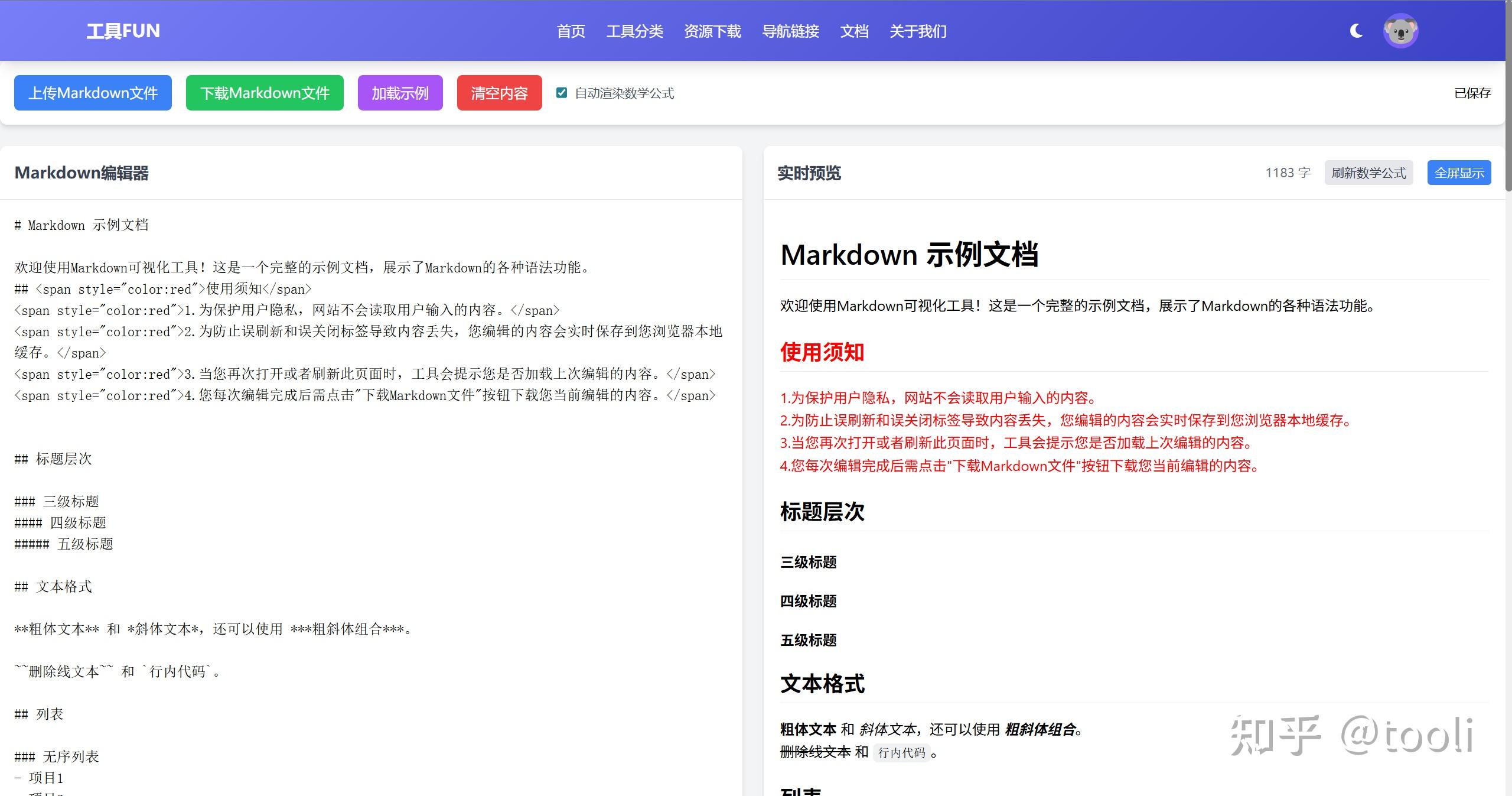The height and width of the screenshot is (796, 1512).
Task: Click the 行内代码 inline code in preview
Action: click(x=902, y=752)
